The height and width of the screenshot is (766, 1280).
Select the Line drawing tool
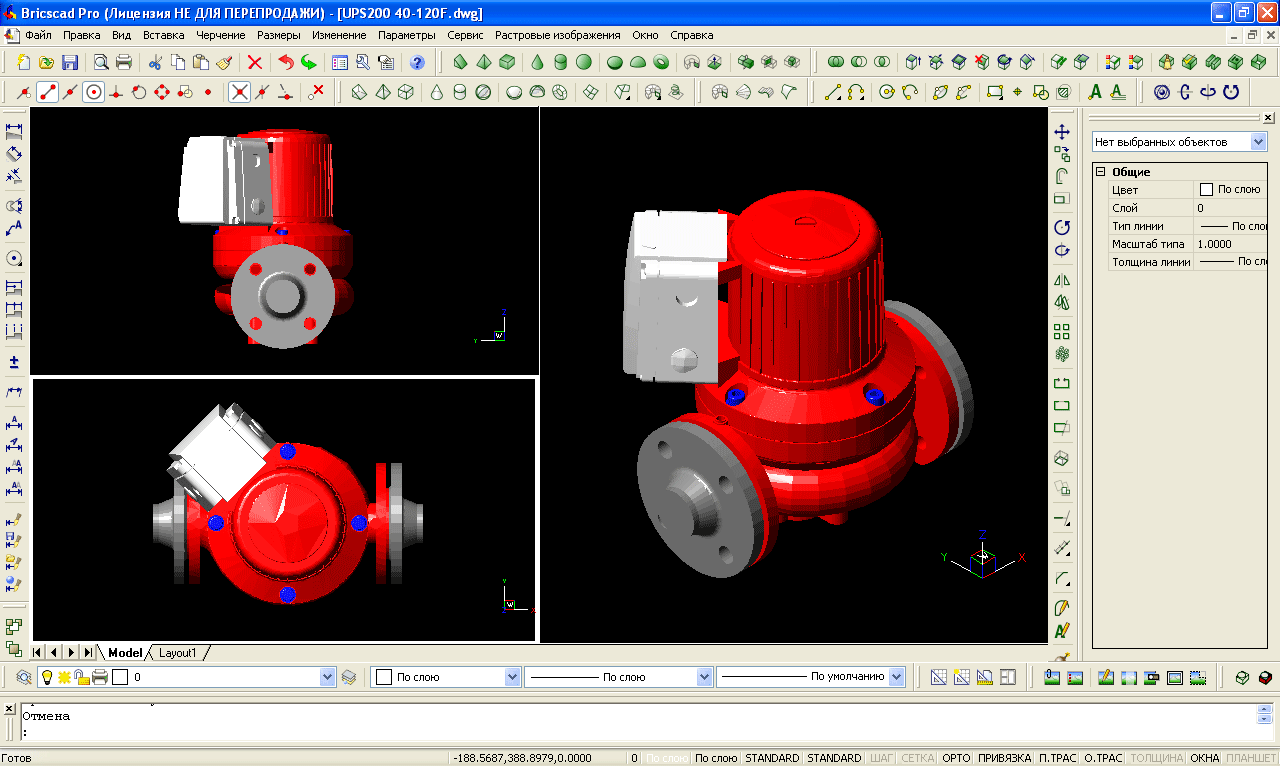(833, 92)
